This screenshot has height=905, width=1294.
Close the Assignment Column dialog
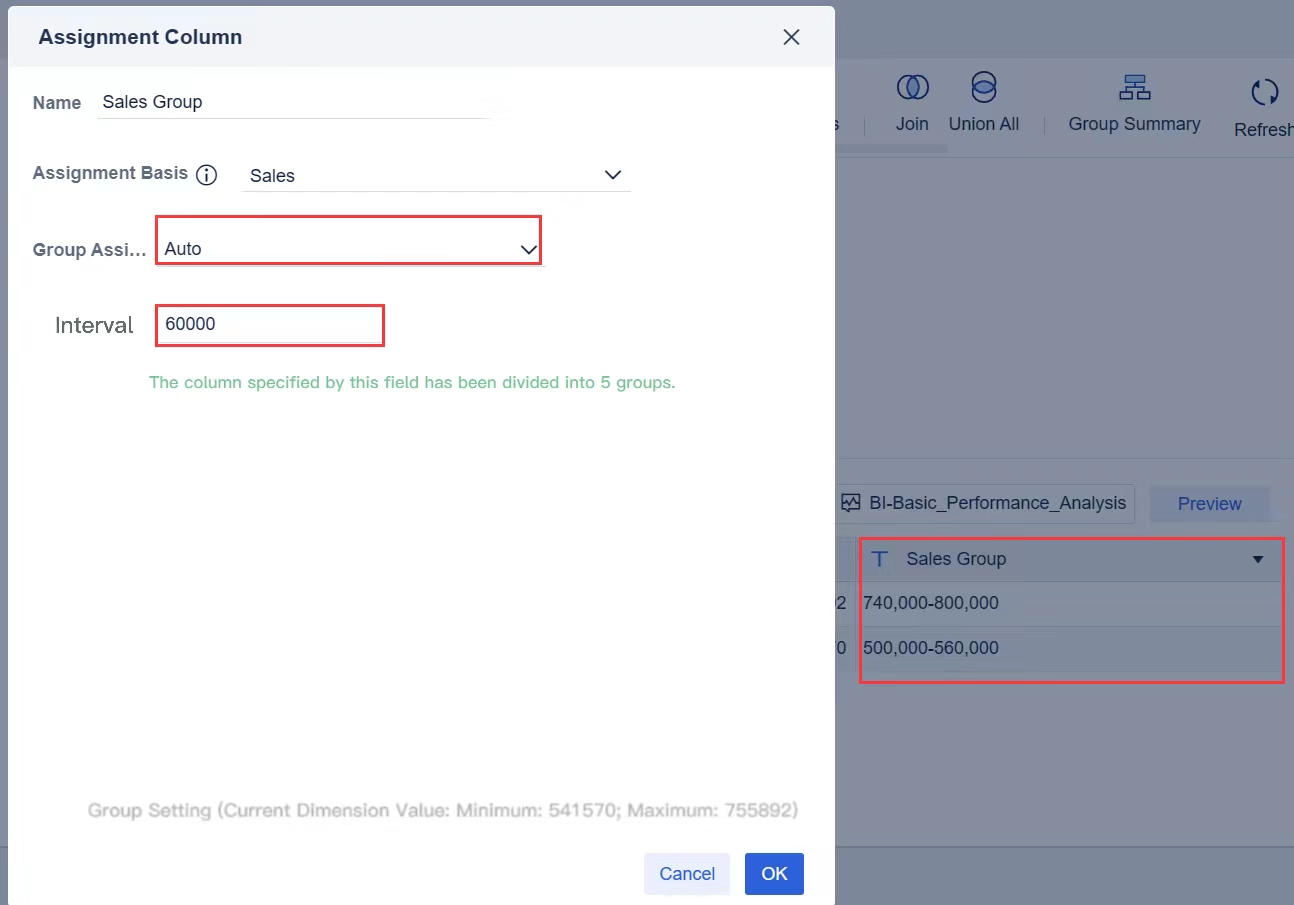click(791, 37)
